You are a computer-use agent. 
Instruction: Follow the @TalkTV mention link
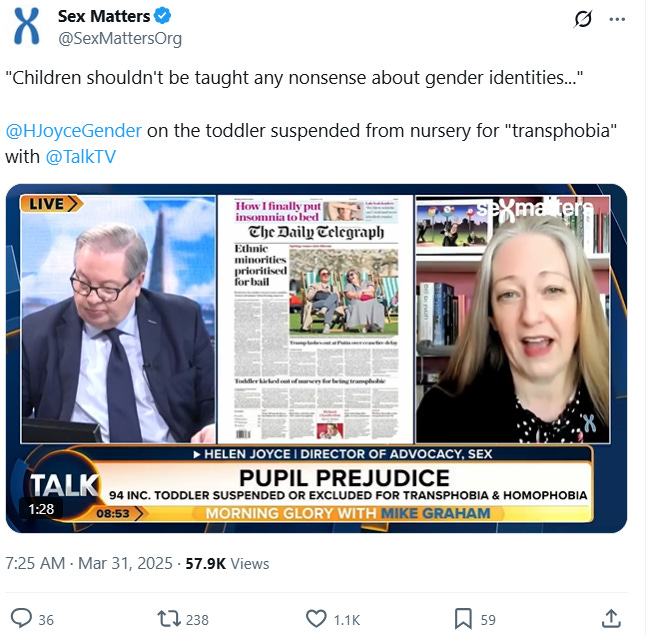click(81, 157)
